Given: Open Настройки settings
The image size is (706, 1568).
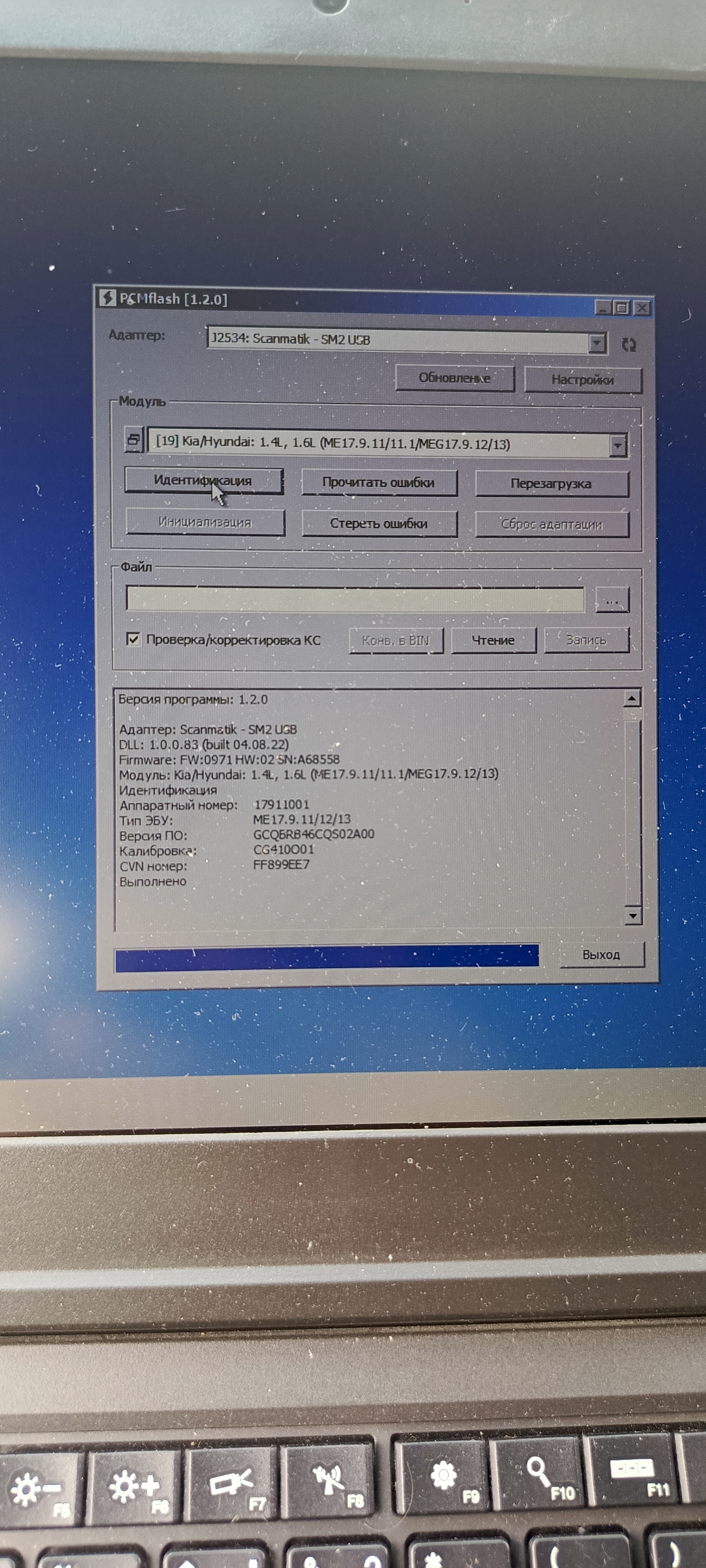Looking at the screenshot, I should click(582, 380).
